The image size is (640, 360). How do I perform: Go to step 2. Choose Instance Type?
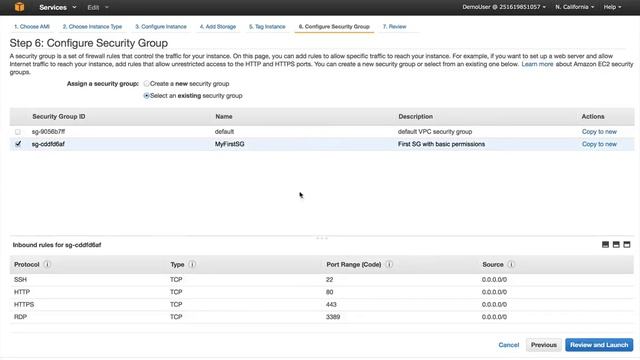[92, 27]
